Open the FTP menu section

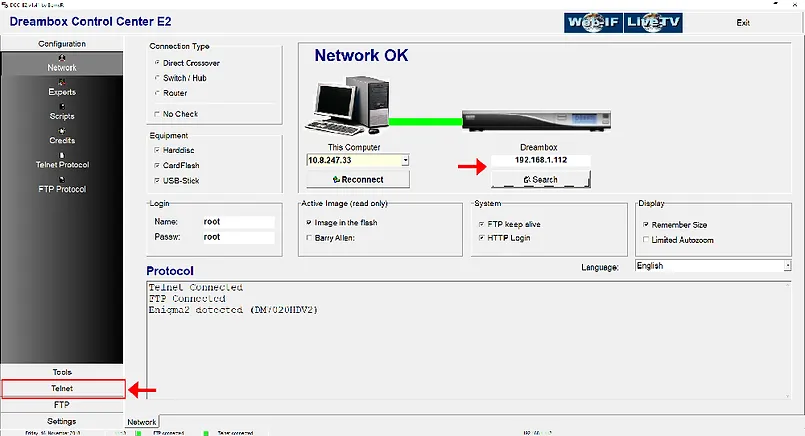[x=62, y=405]
